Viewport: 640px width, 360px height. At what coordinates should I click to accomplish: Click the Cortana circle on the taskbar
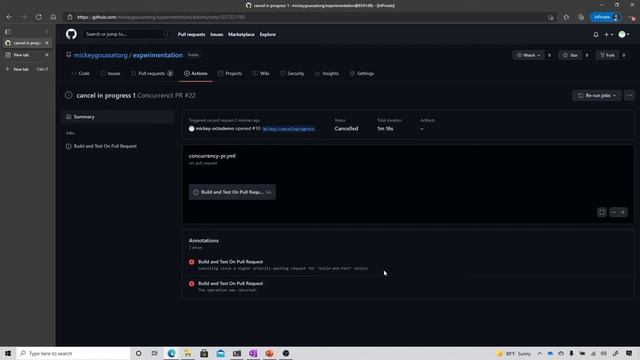[138, 353]
